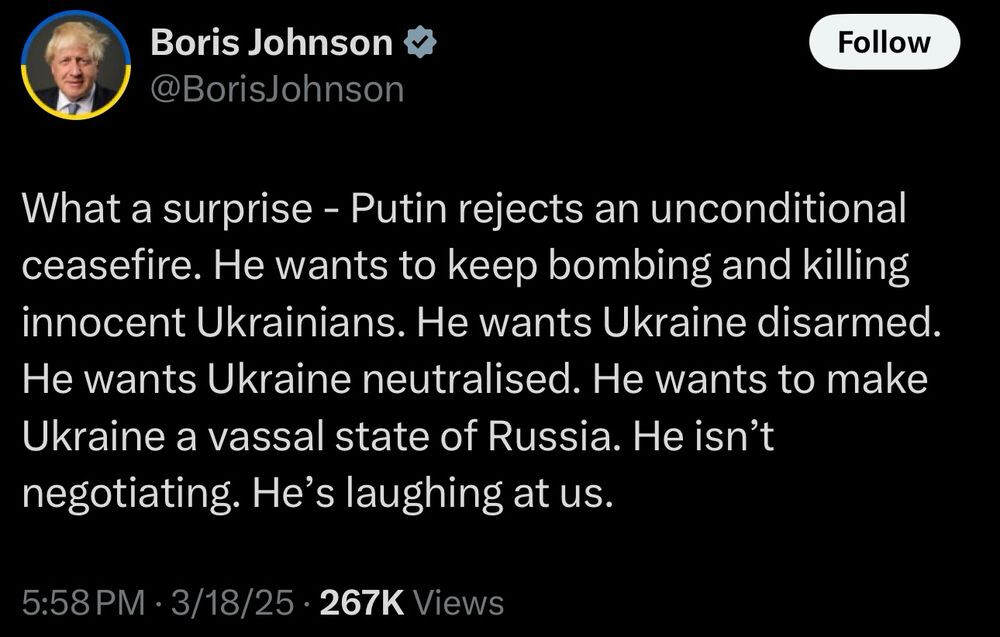Click the 267K view count number
Viewport: 1000px width, 637px height.
(362, 603)
